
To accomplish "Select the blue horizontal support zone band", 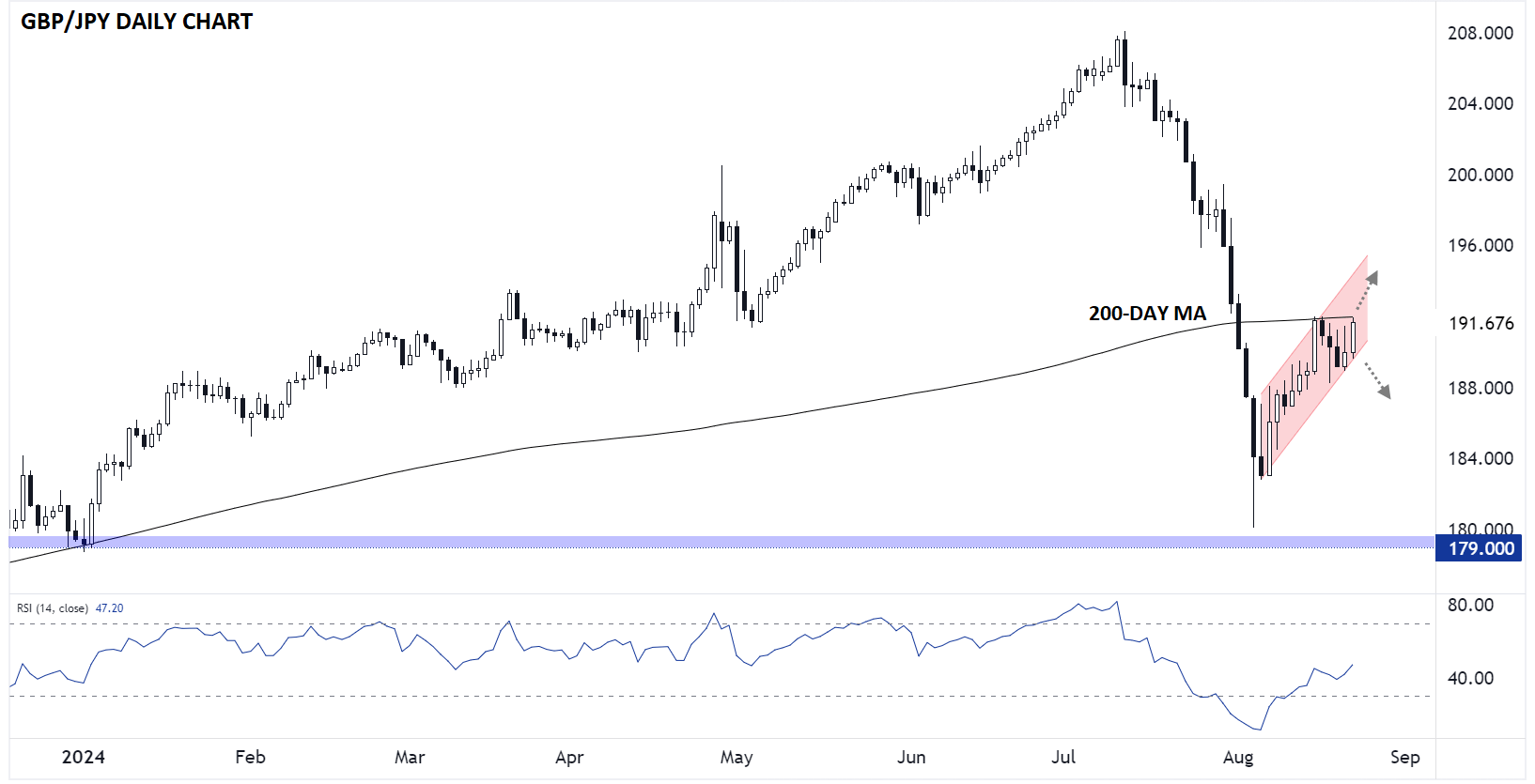I will [x=721, y=543].
